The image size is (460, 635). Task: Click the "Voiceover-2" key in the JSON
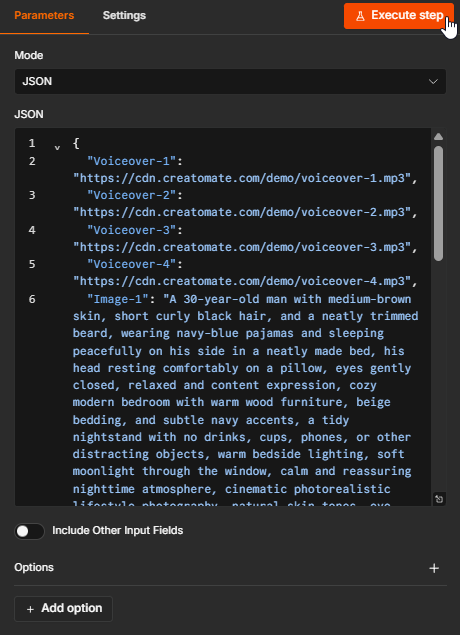pos(132,195)
